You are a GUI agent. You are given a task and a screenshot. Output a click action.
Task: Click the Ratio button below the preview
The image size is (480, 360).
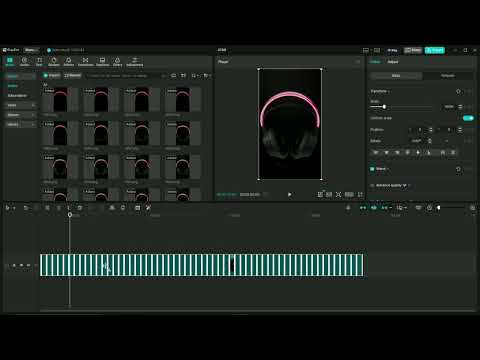[x=349, y=194]
